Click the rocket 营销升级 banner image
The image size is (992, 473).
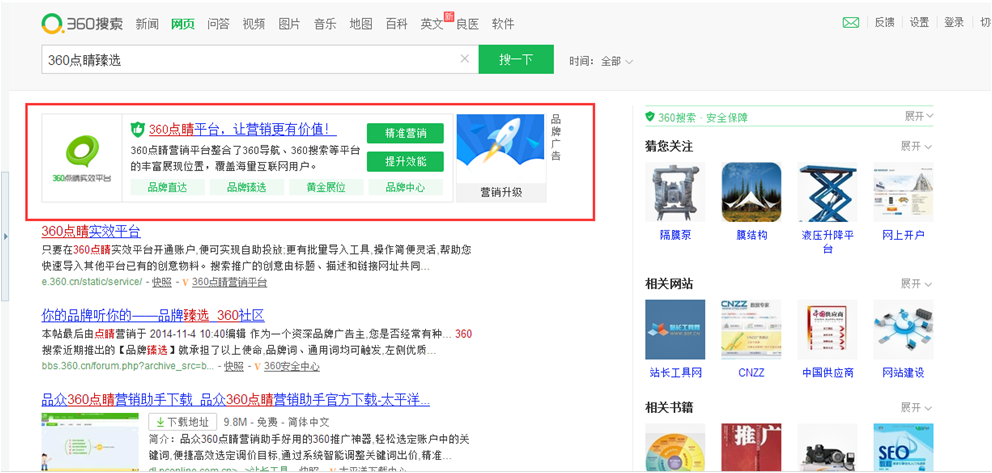pos(500,157)
